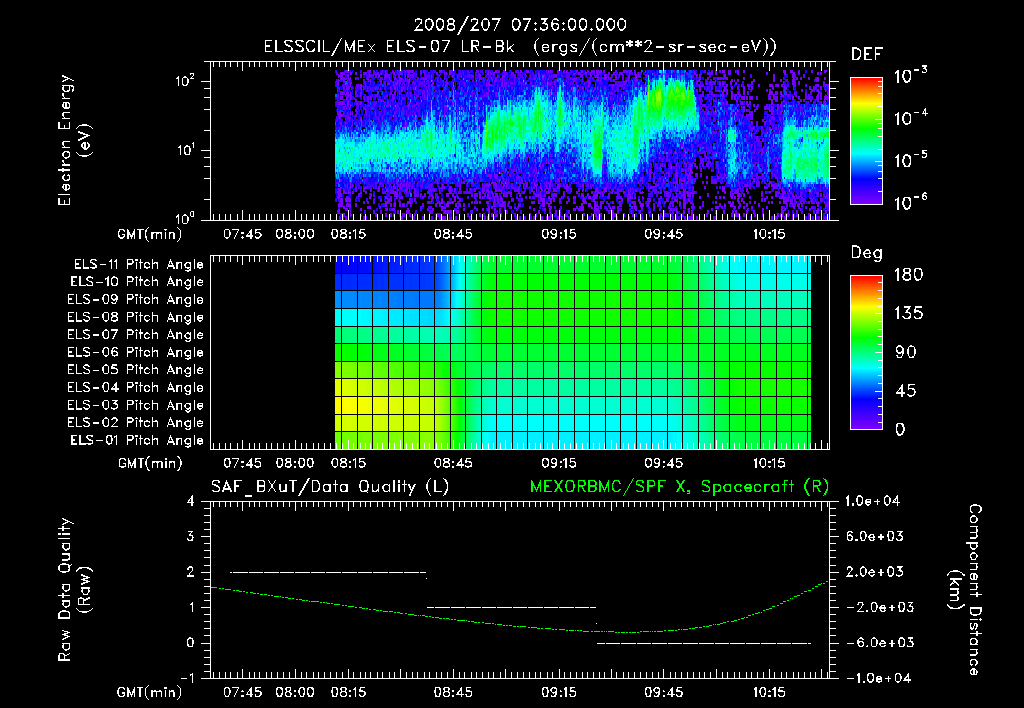Image resolution: width=1024 pixels, height=708 pixels.
Task: Click the 10:15 tick under the bottom plot
Action: click(769, 692)
